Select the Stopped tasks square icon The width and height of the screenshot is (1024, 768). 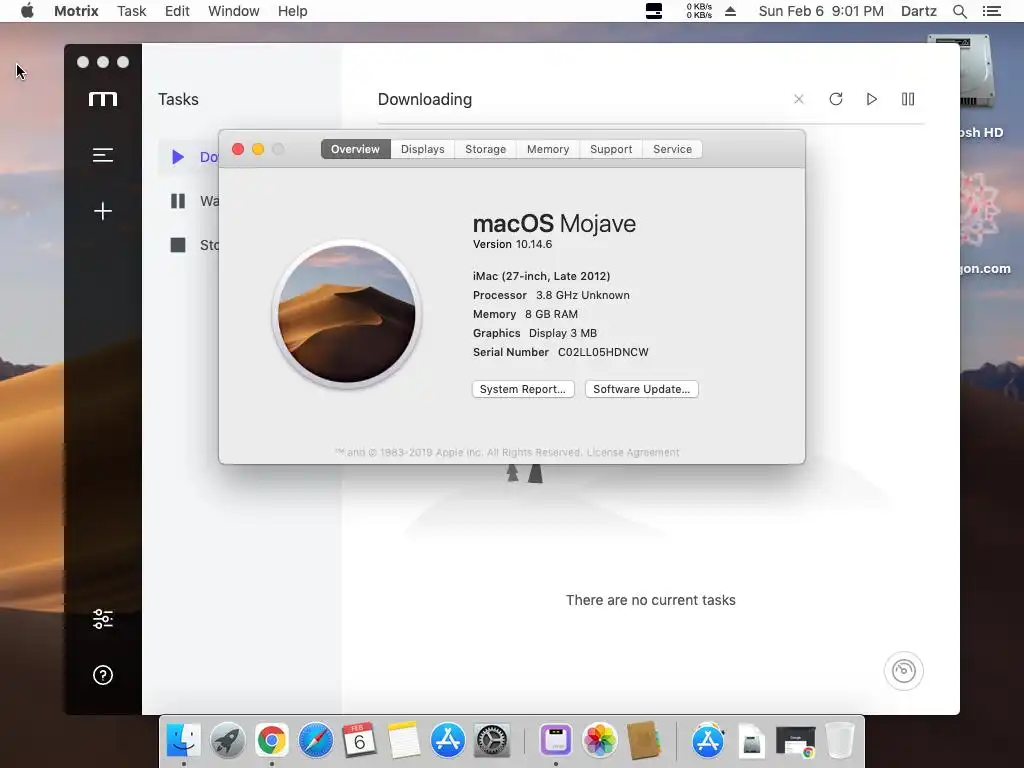178,245
